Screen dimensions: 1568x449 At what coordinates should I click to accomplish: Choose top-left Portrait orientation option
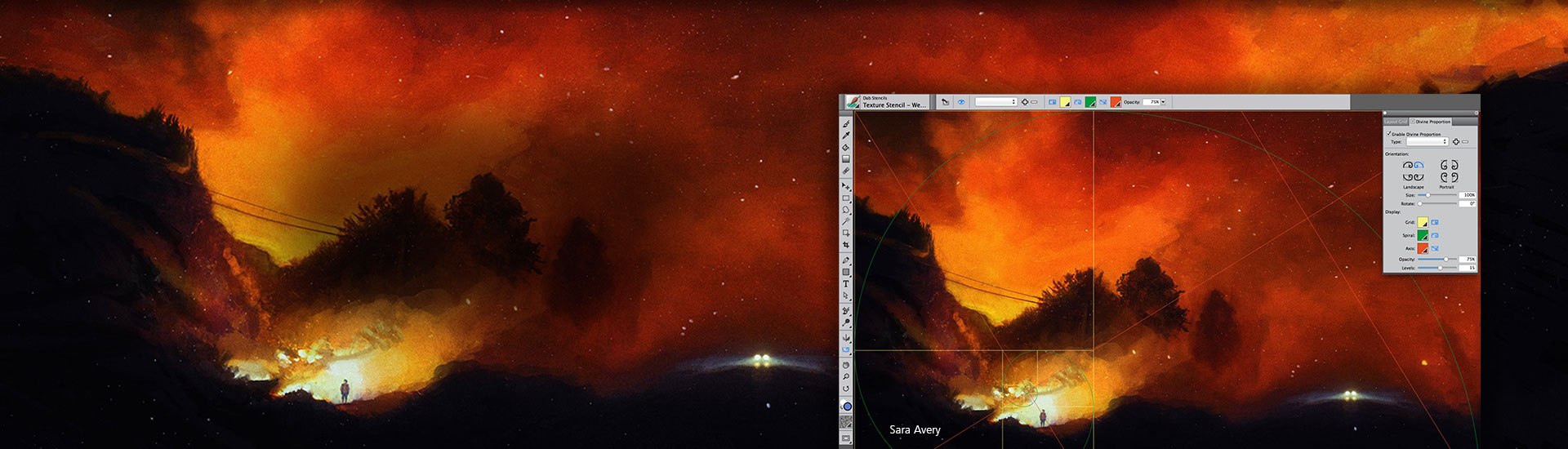pyautogui.click(x=1444, y=165)
